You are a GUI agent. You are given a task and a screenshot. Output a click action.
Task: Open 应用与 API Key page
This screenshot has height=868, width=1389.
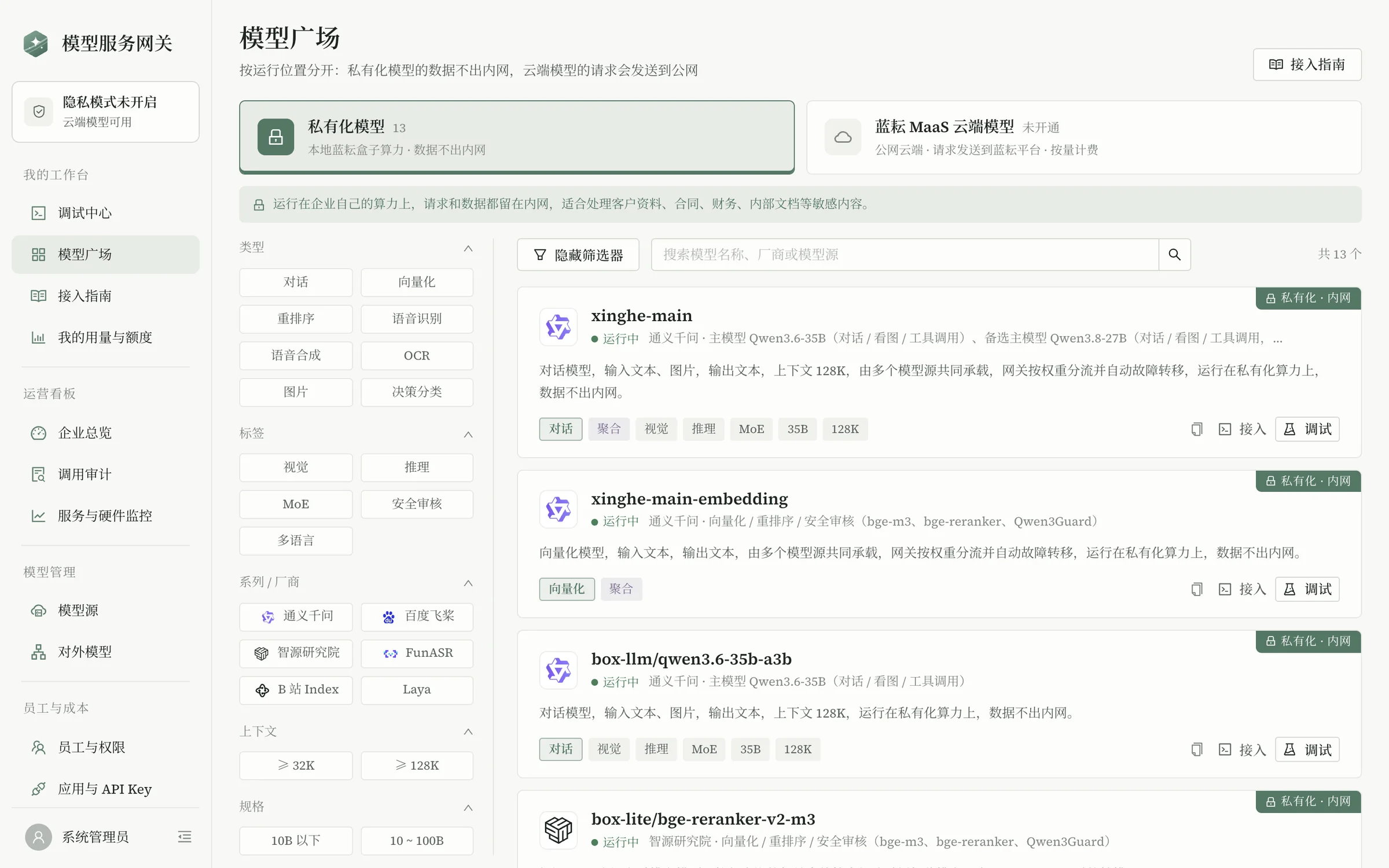[x=105, y=789]
